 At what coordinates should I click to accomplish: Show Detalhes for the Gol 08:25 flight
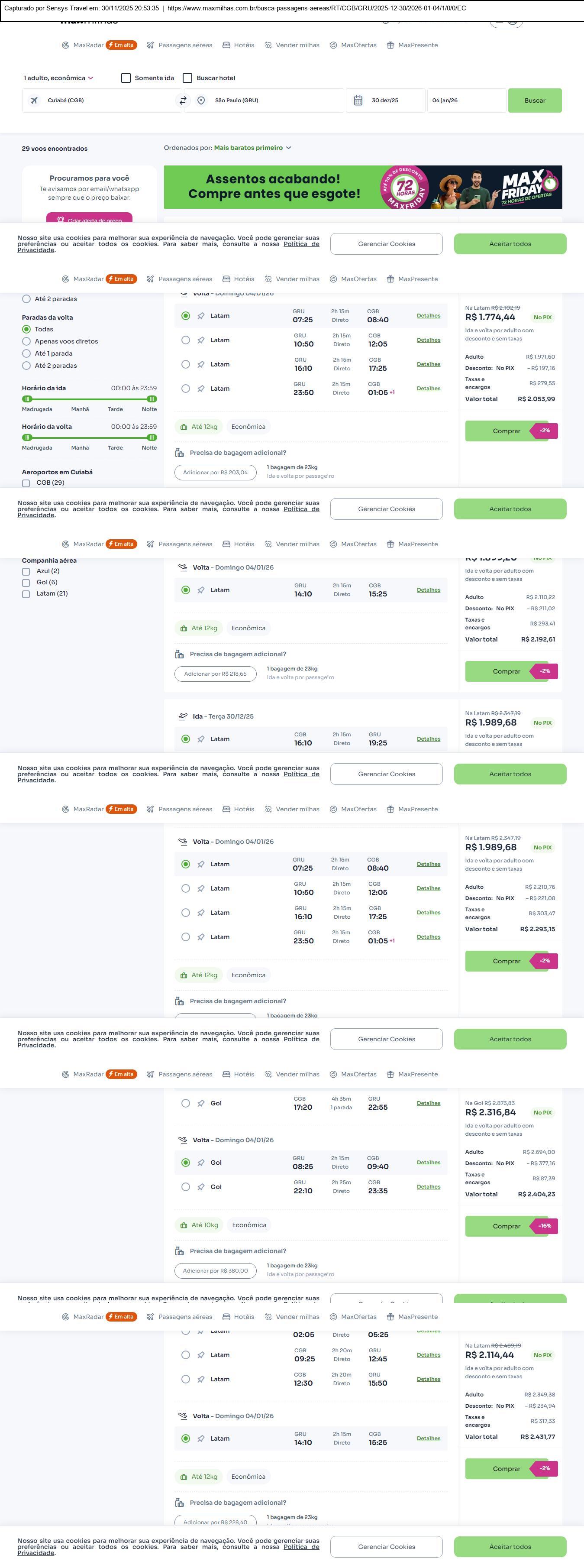(x=428, y=1163)
